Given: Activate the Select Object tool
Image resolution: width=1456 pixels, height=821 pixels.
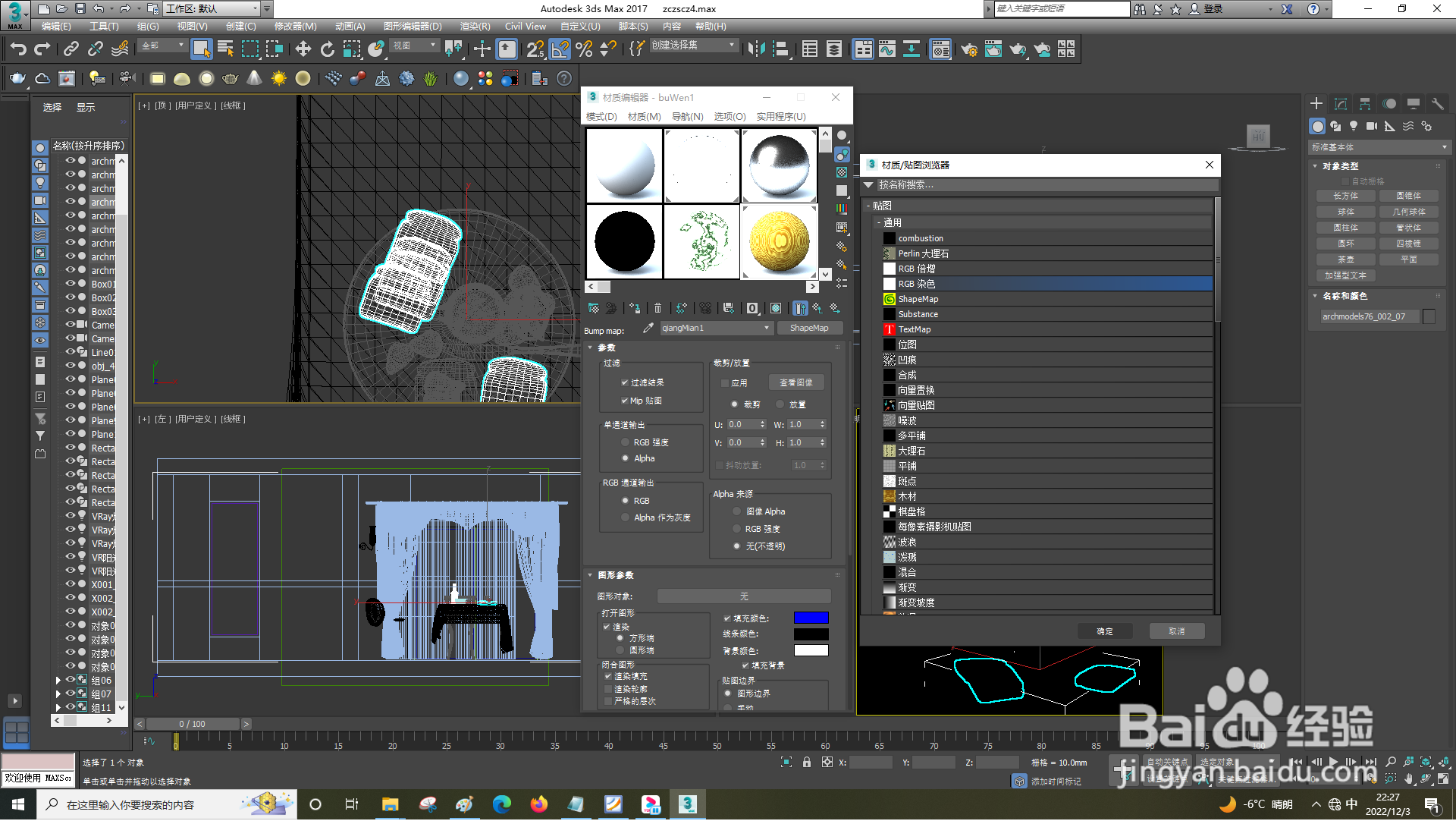Looking at the screenshot, I should (201, 49).
